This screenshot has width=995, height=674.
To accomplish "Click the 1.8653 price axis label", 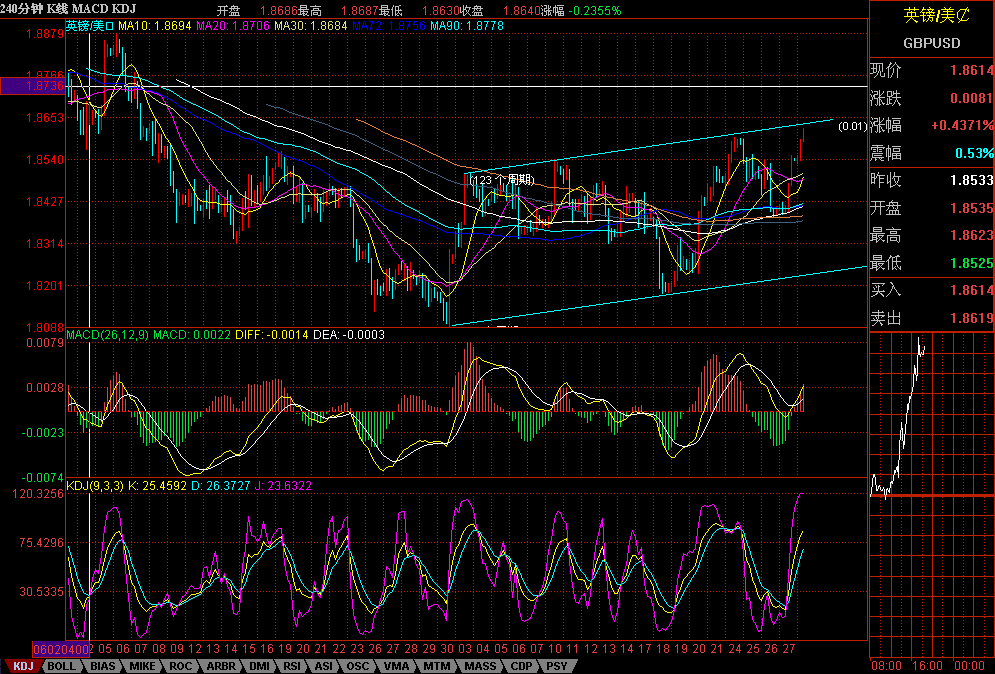I will (x=44, y=117).
